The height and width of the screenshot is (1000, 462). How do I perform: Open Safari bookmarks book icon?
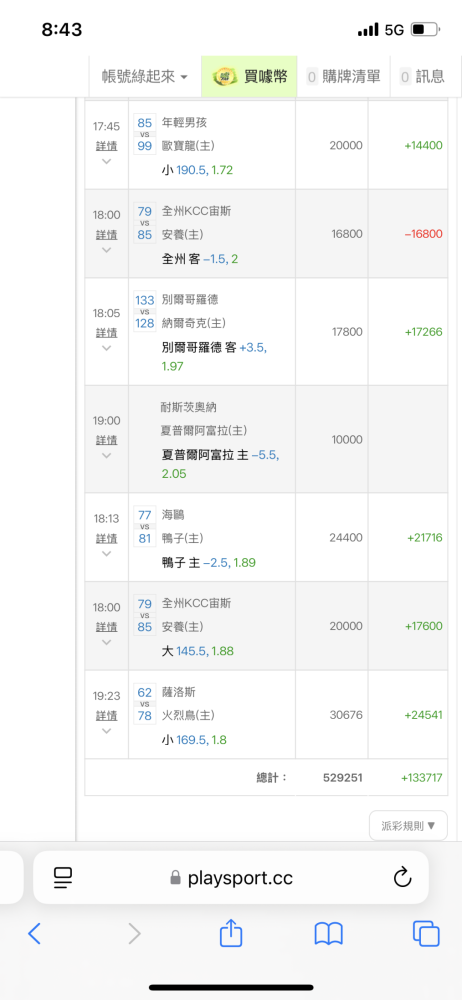(x=329, y=934)
